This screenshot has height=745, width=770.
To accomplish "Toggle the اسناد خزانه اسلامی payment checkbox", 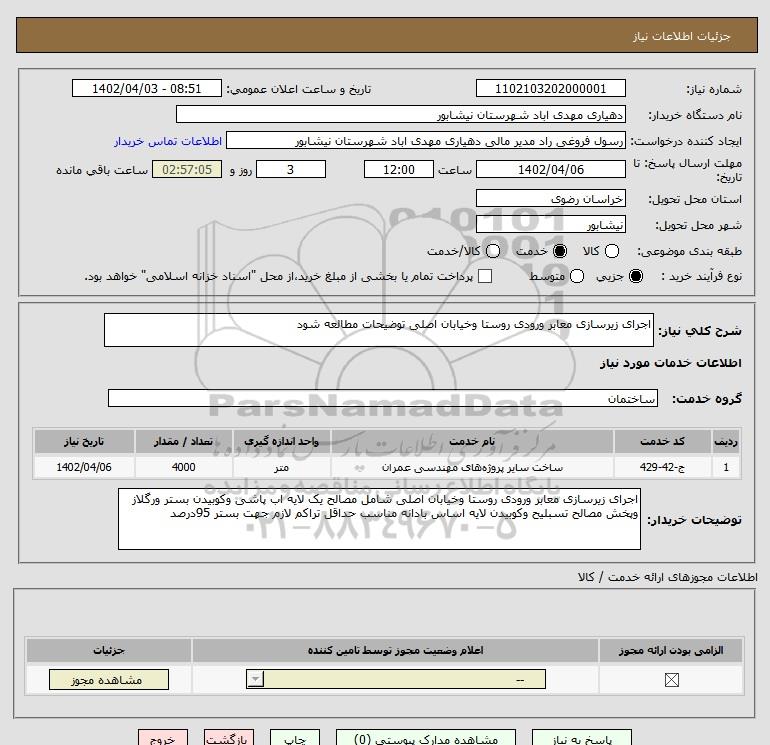I will coord(485,276).
